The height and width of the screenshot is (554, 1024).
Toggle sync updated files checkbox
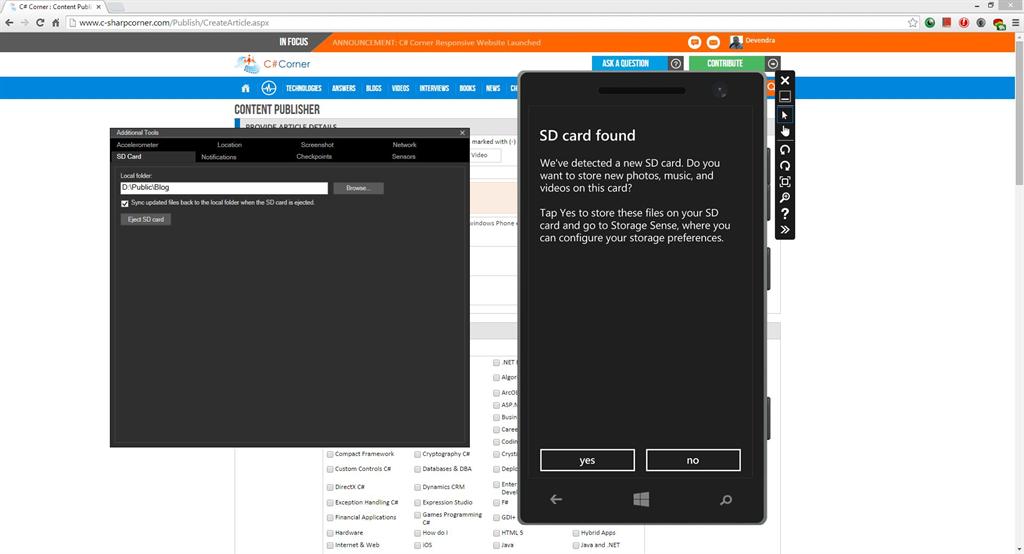tap(125, 203)
